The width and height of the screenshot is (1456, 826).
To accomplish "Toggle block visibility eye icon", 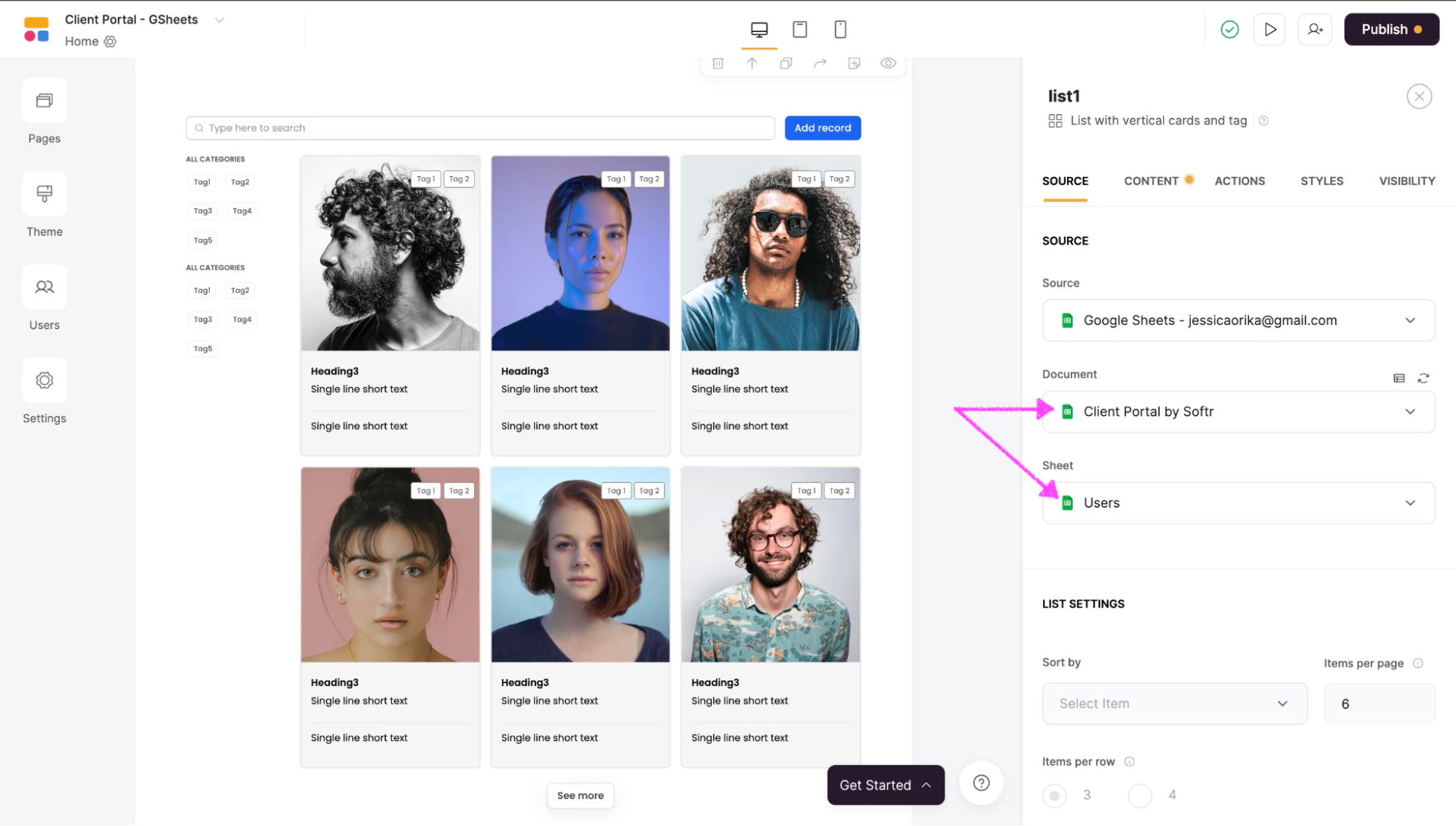I will (888, 63).
